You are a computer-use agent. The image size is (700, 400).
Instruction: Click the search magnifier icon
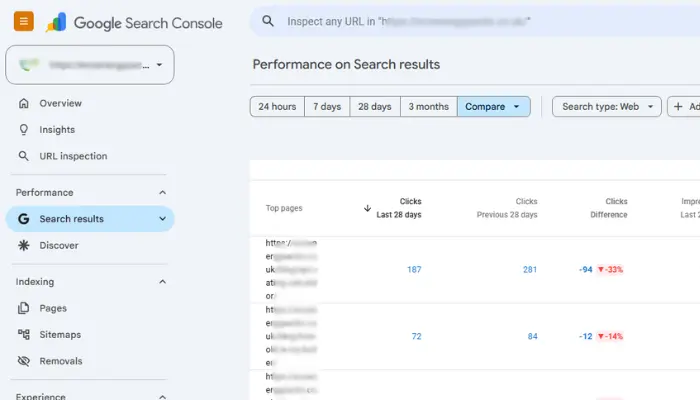(x=268, y=21)
